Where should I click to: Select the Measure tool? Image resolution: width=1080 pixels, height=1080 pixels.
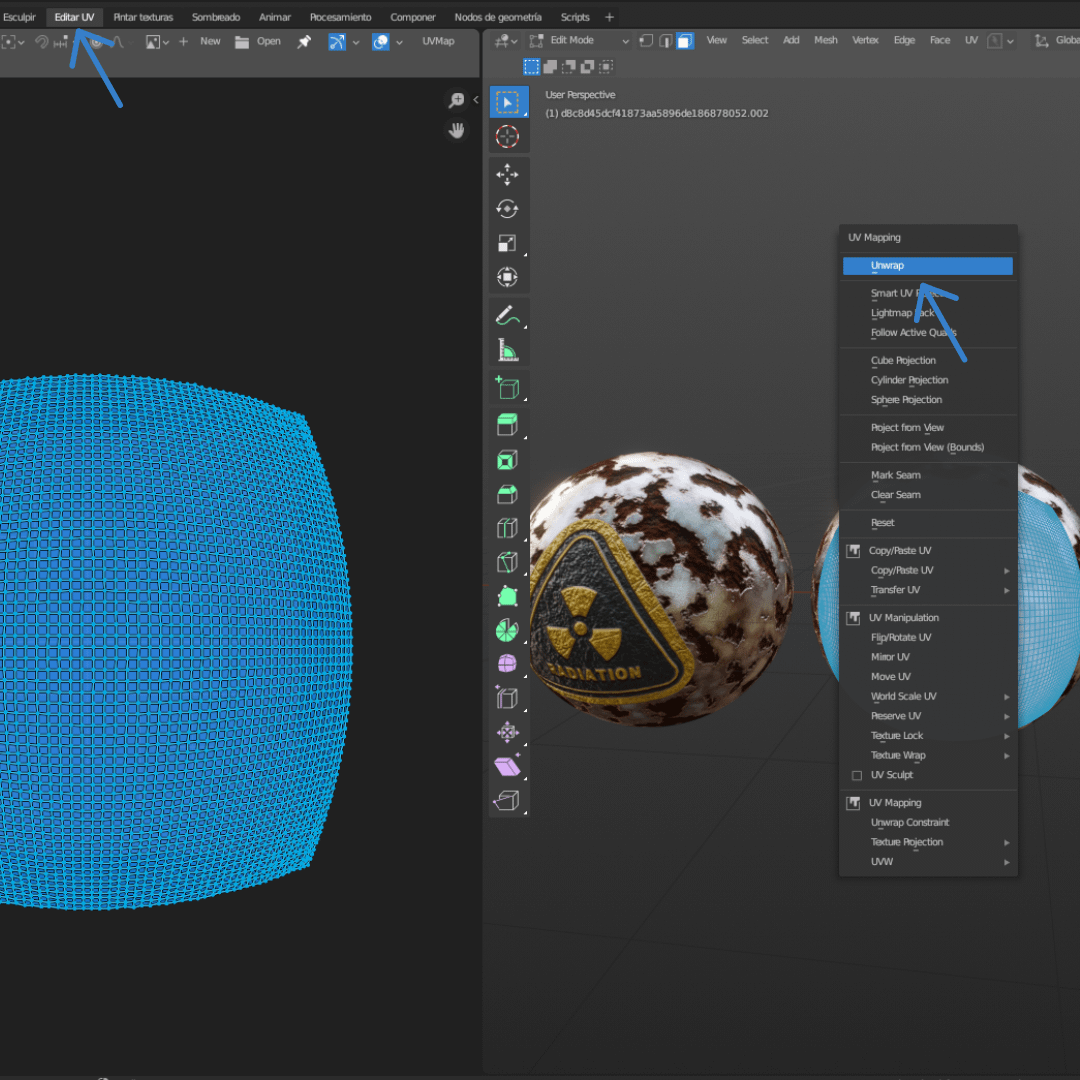pyautogui.click(x=508, y=350)
